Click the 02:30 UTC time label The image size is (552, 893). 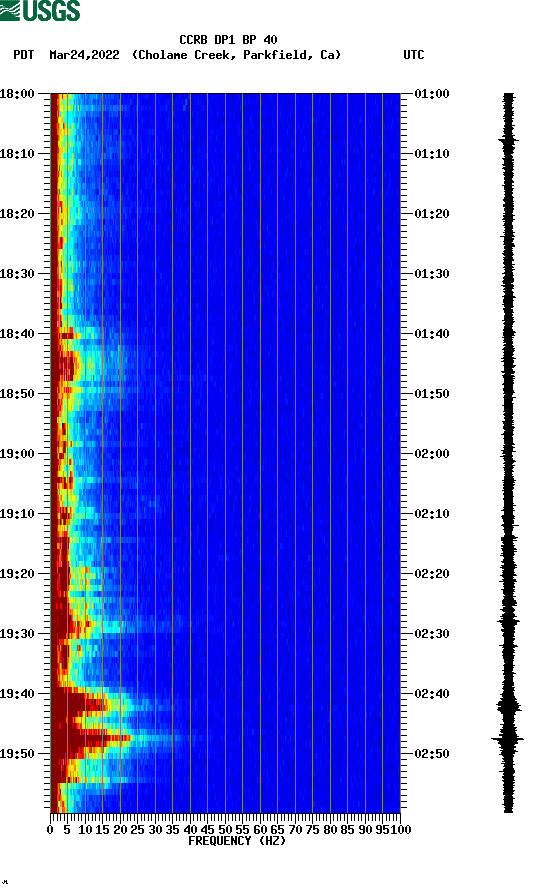tap(432, 633)
